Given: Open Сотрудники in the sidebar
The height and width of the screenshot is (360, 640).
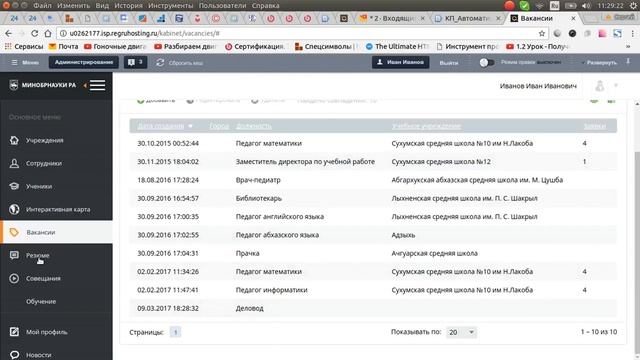Looking at the screenshot, I should tap(44, 163).
